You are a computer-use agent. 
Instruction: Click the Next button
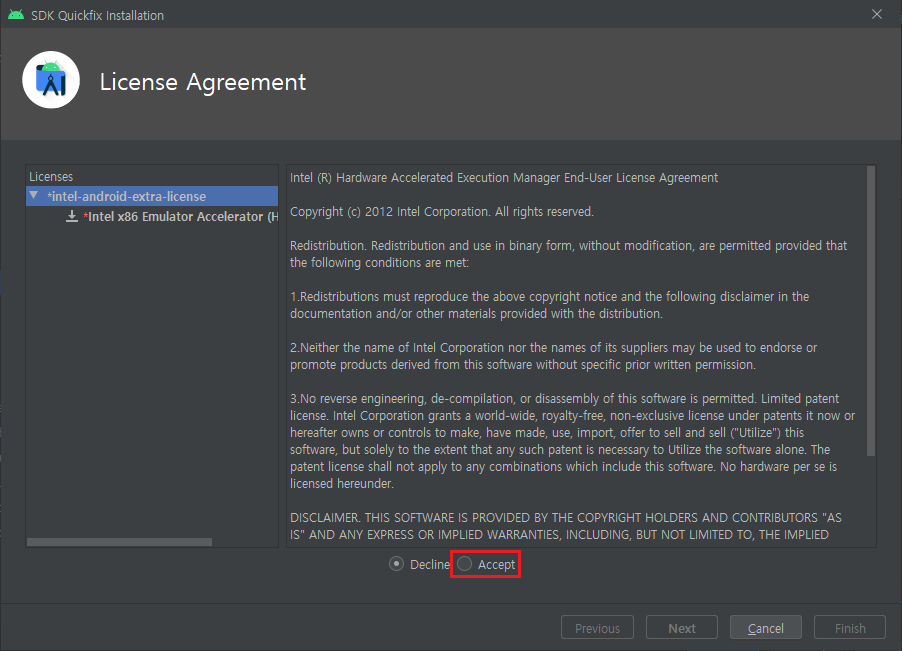[682, 628]
